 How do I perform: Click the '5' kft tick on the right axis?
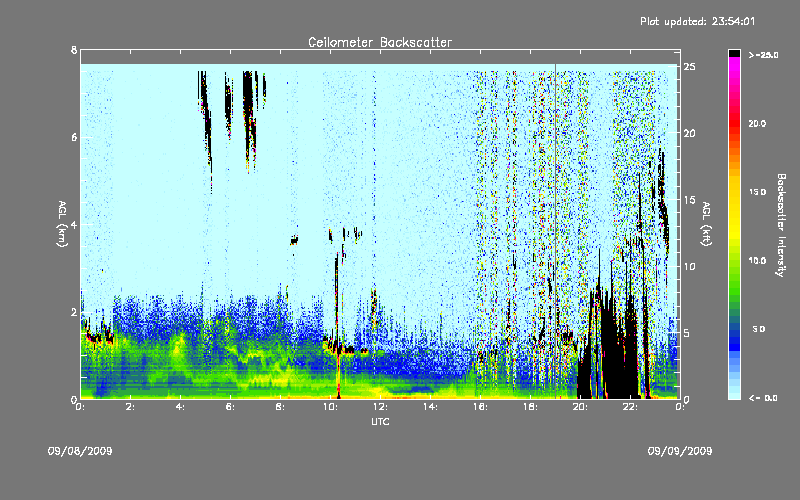pyautogui.click(x=687, y=333)
